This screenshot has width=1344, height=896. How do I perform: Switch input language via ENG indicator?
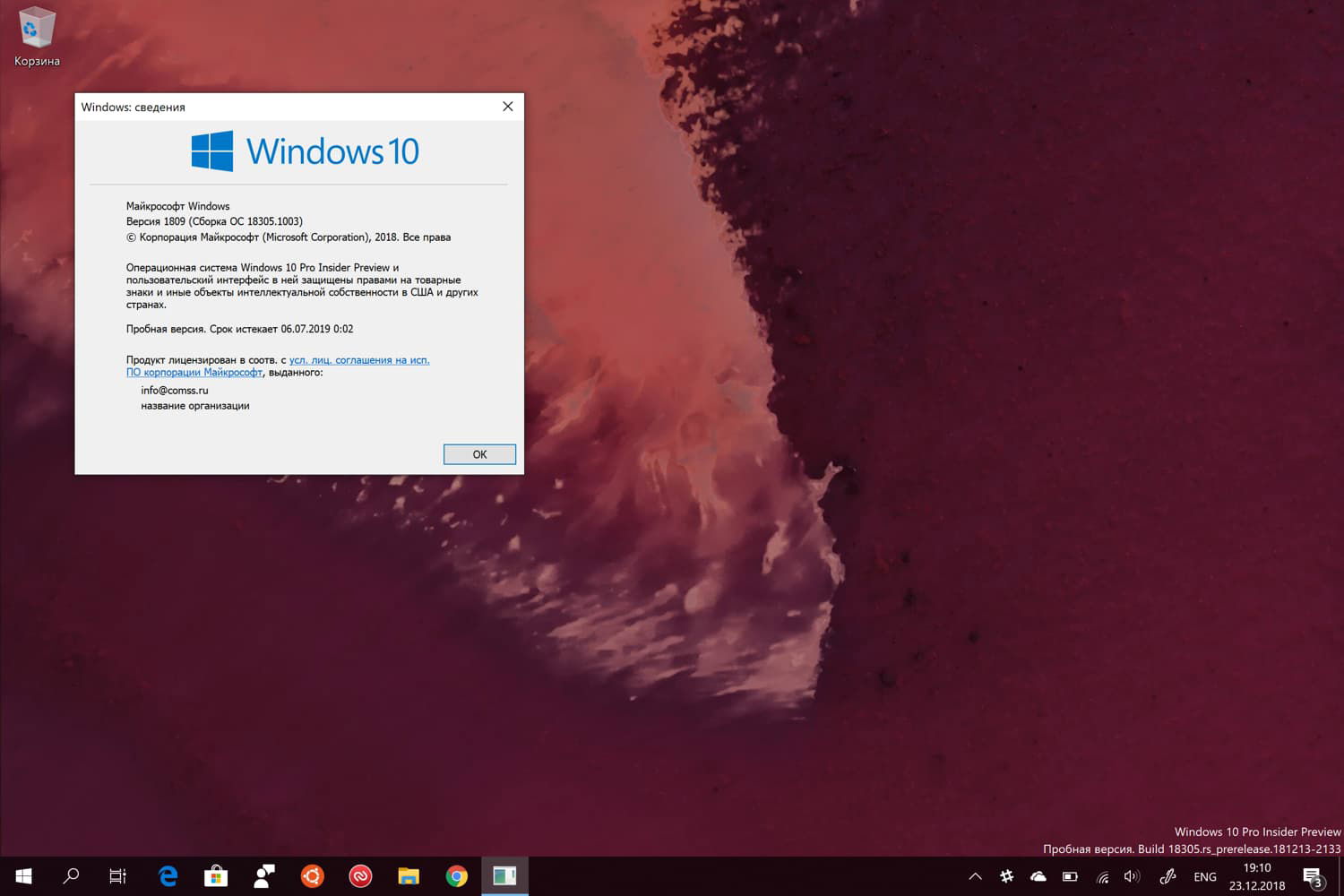click(1204, 876)
